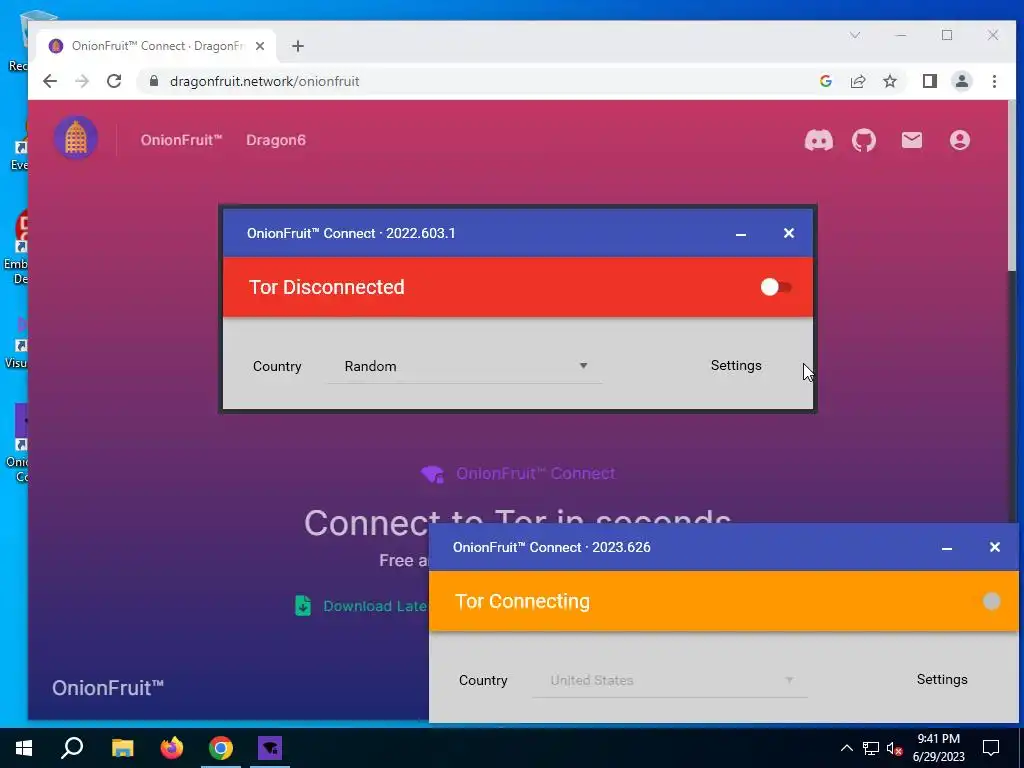1024x768 pixels.
Task: Toggle the Tor Disconnected switch on
Action: 775,287
